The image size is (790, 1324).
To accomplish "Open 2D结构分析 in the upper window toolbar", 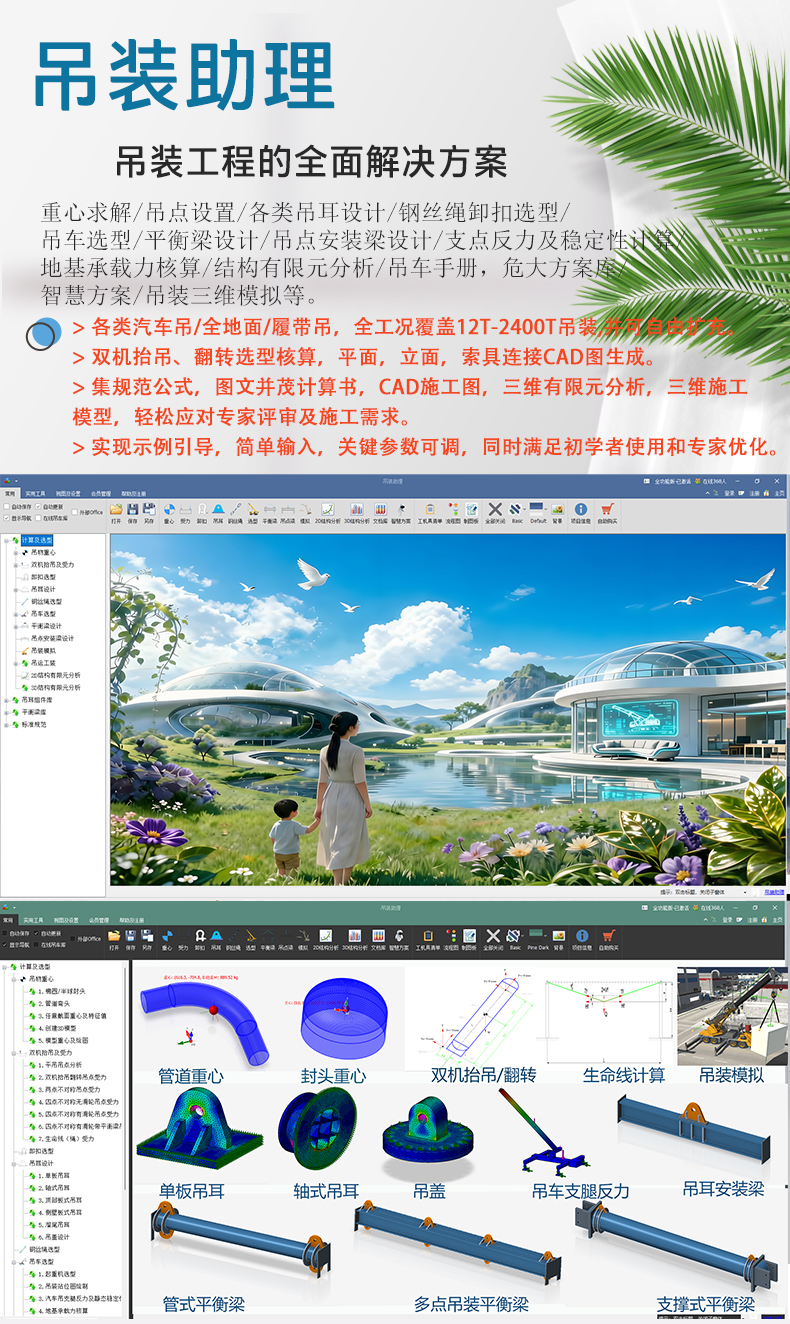I will (327, 510).
